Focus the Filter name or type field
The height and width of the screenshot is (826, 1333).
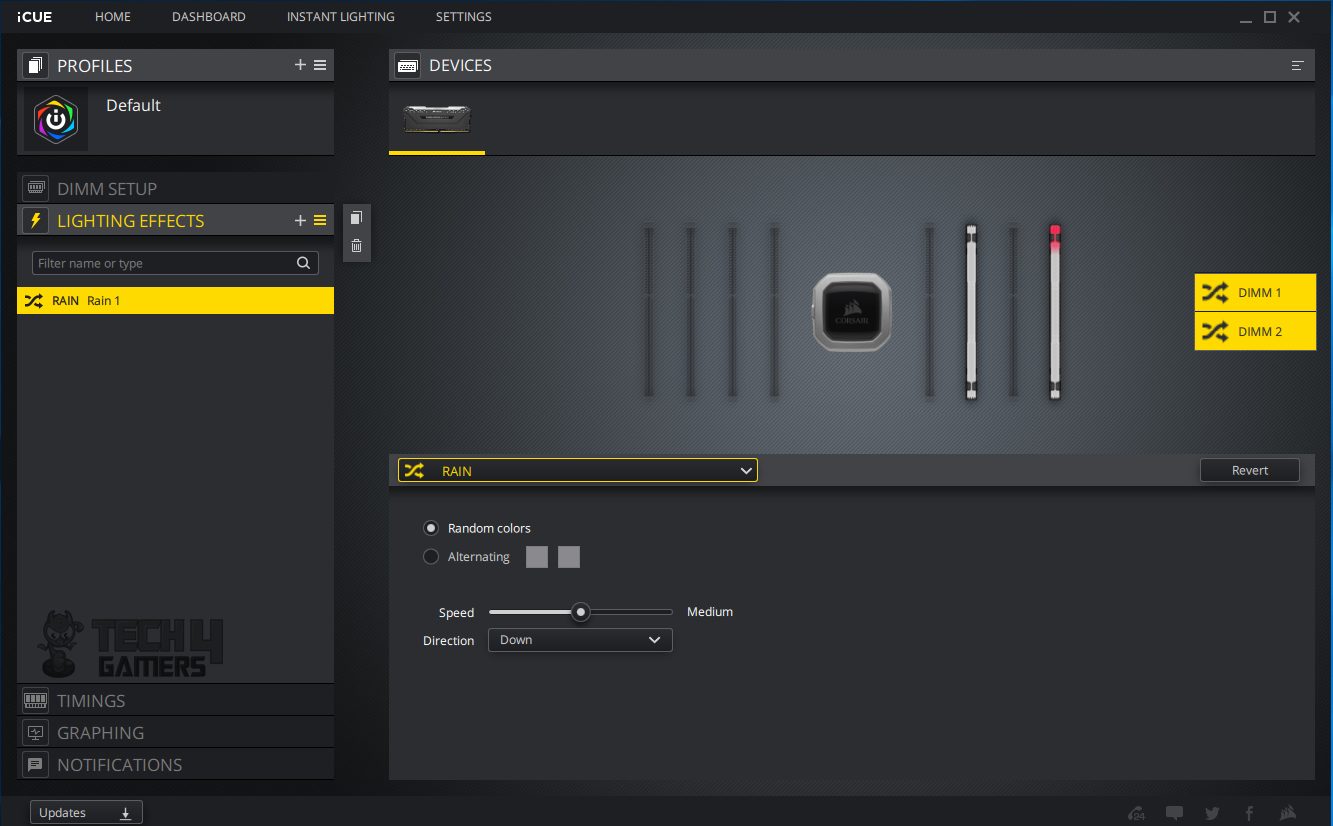pyautogui.click(x=175, y=263)
